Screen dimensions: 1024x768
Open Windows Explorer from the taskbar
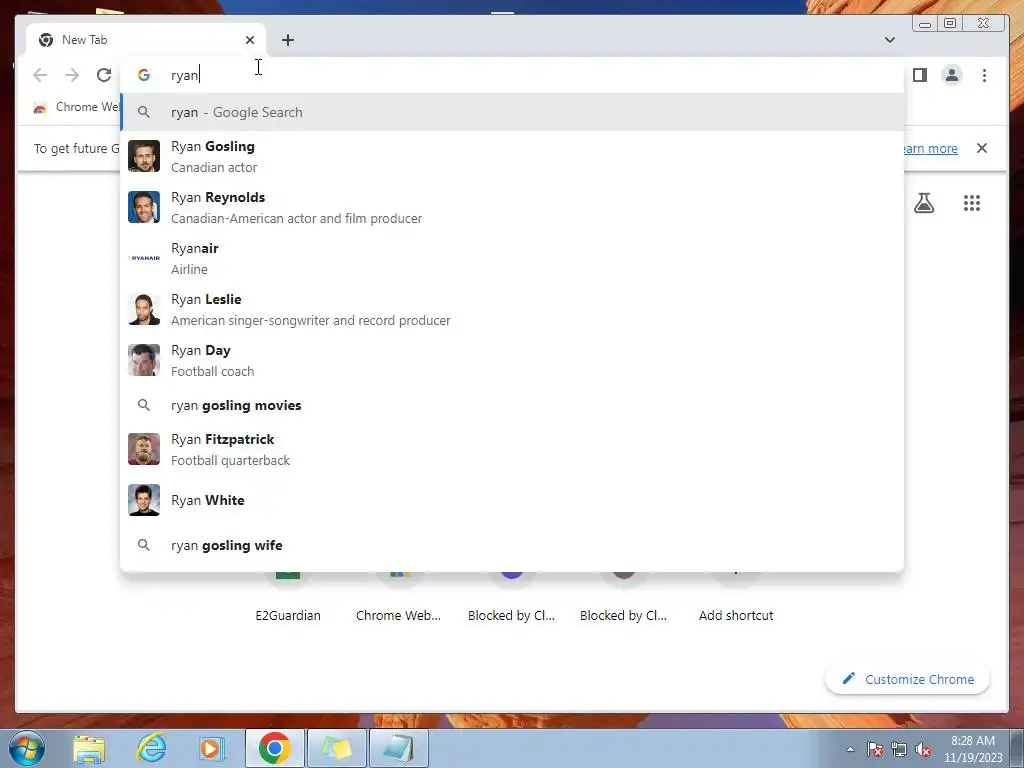(x=89, y=748)
